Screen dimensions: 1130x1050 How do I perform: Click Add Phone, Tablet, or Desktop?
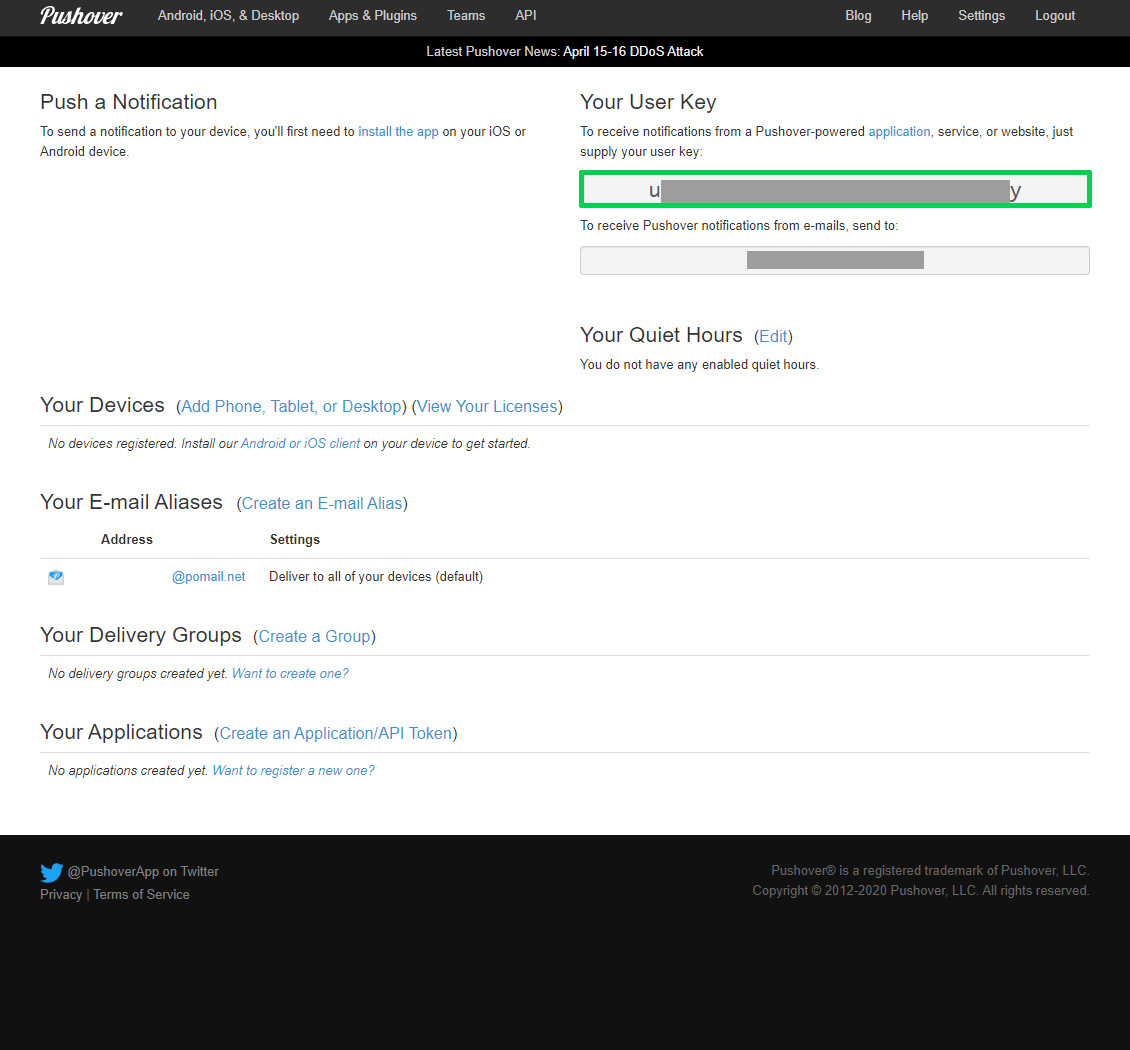291,406
